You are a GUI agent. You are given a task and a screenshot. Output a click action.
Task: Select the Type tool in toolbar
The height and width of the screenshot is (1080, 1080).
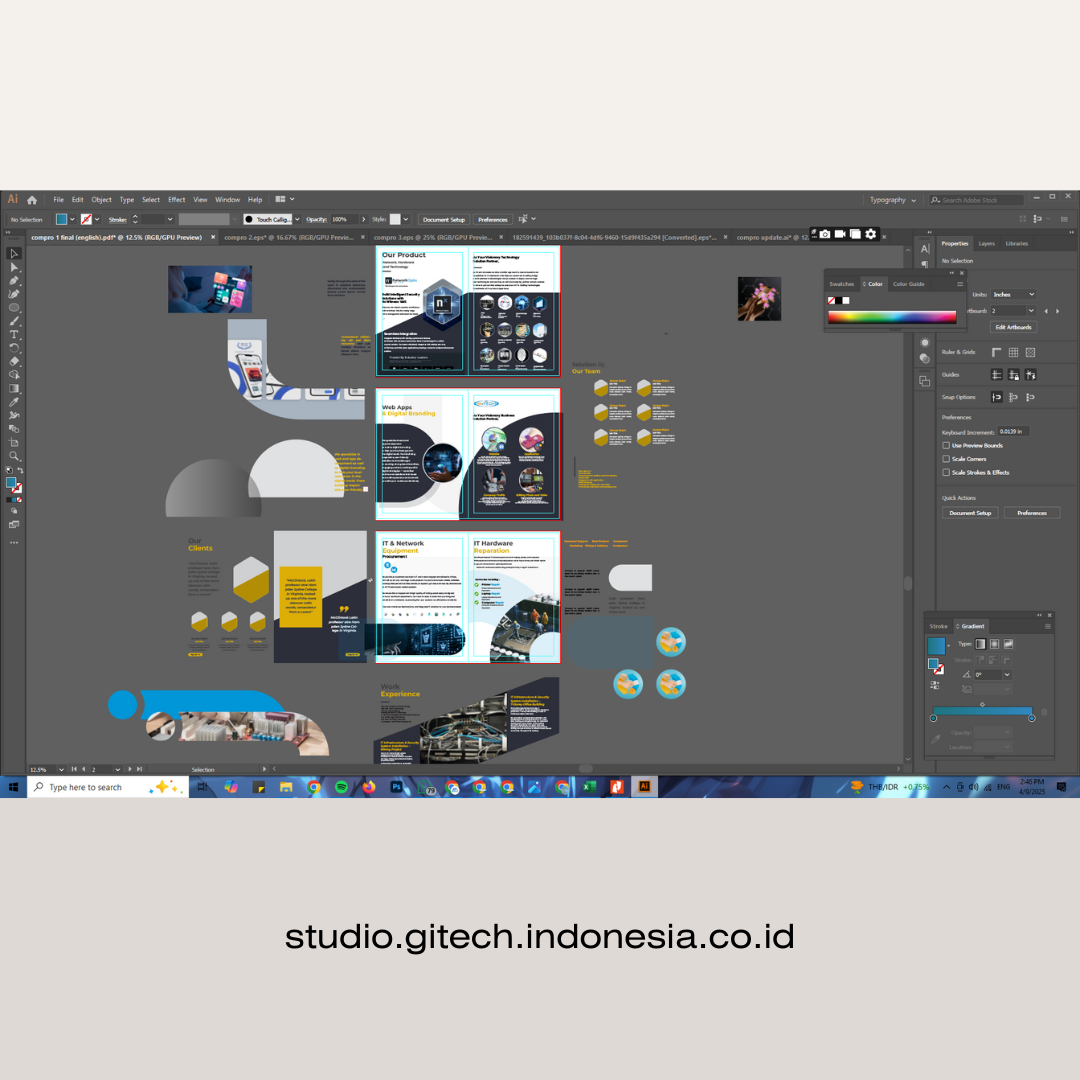[14, 334]
